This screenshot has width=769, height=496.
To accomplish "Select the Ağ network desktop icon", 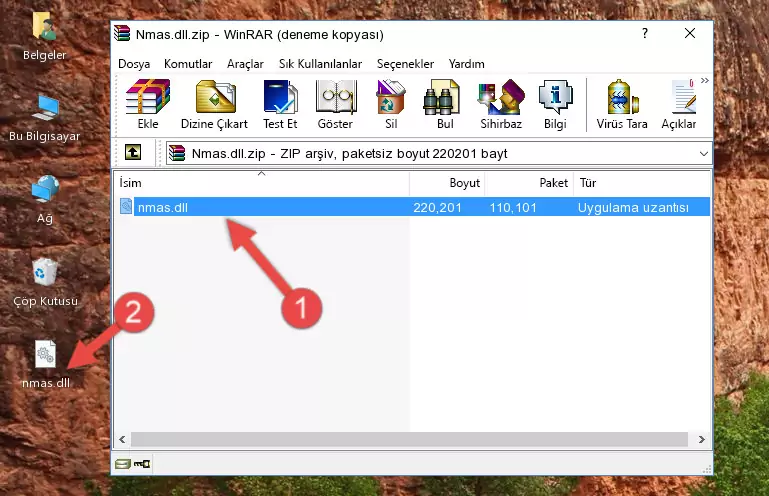I will point(45,199).
